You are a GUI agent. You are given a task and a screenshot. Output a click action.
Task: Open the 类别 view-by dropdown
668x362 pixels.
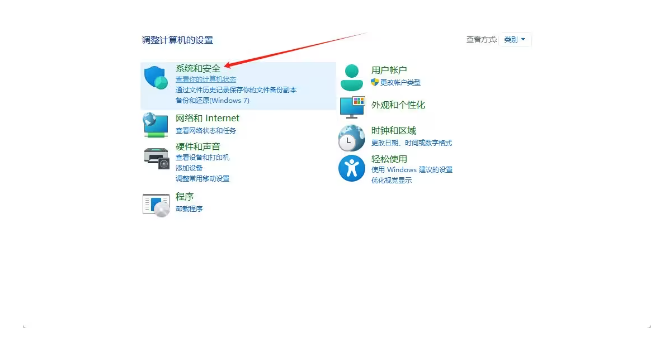[x=515, y=40]
